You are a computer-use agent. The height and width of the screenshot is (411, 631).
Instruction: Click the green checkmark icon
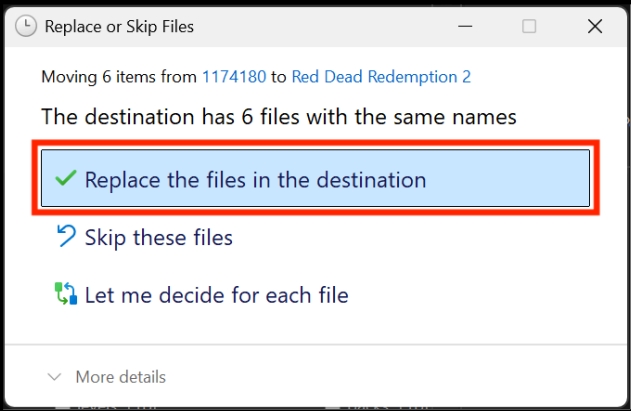click(x=66, y=178)
